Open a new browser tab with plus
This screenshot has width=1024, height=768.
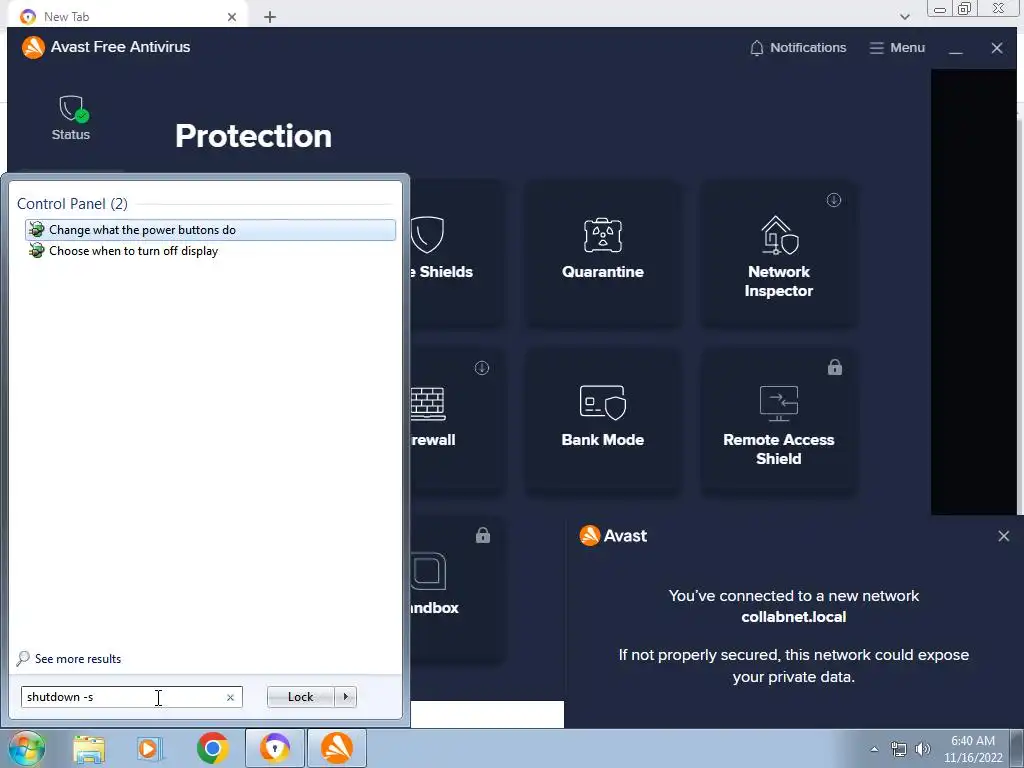click(270, 17)
